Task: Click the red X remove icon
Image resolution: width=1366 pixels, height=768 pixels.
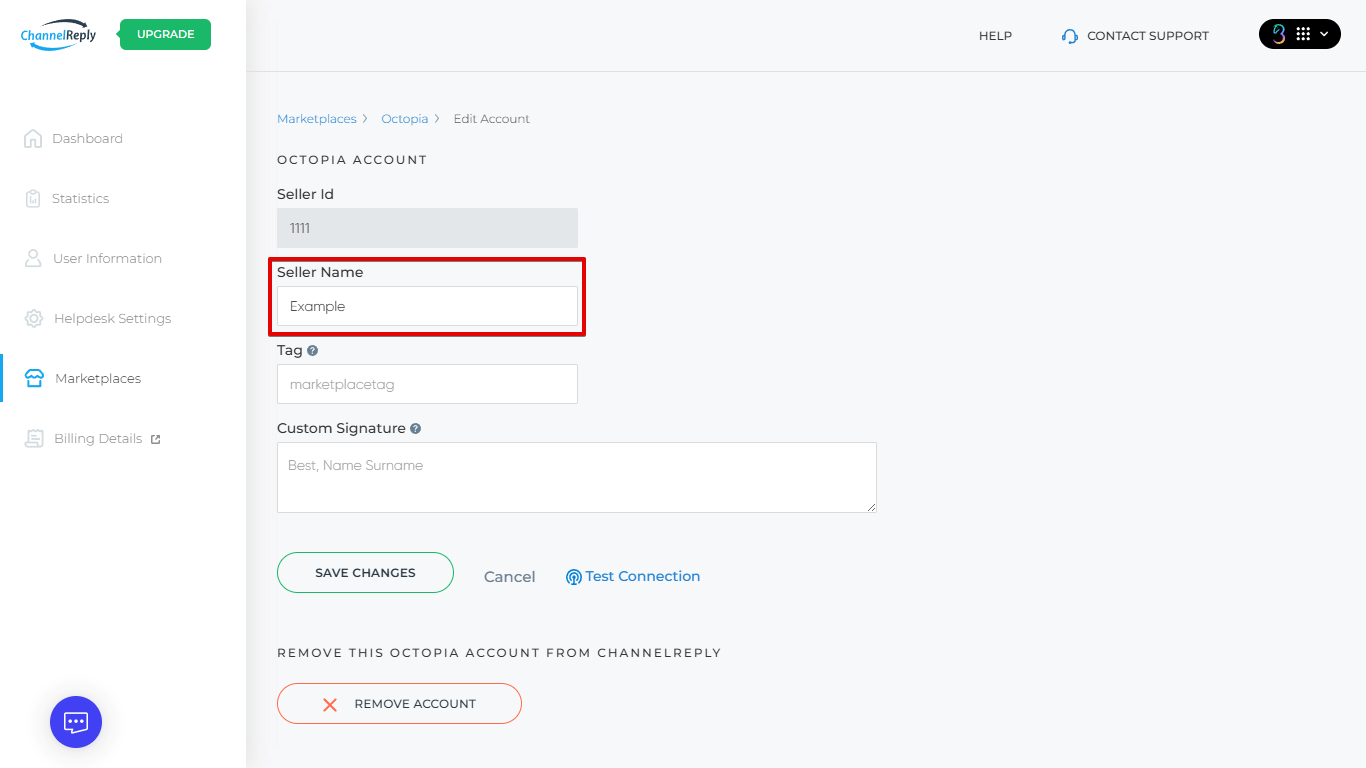Action: pyautogui.click(x=330, y=704)
